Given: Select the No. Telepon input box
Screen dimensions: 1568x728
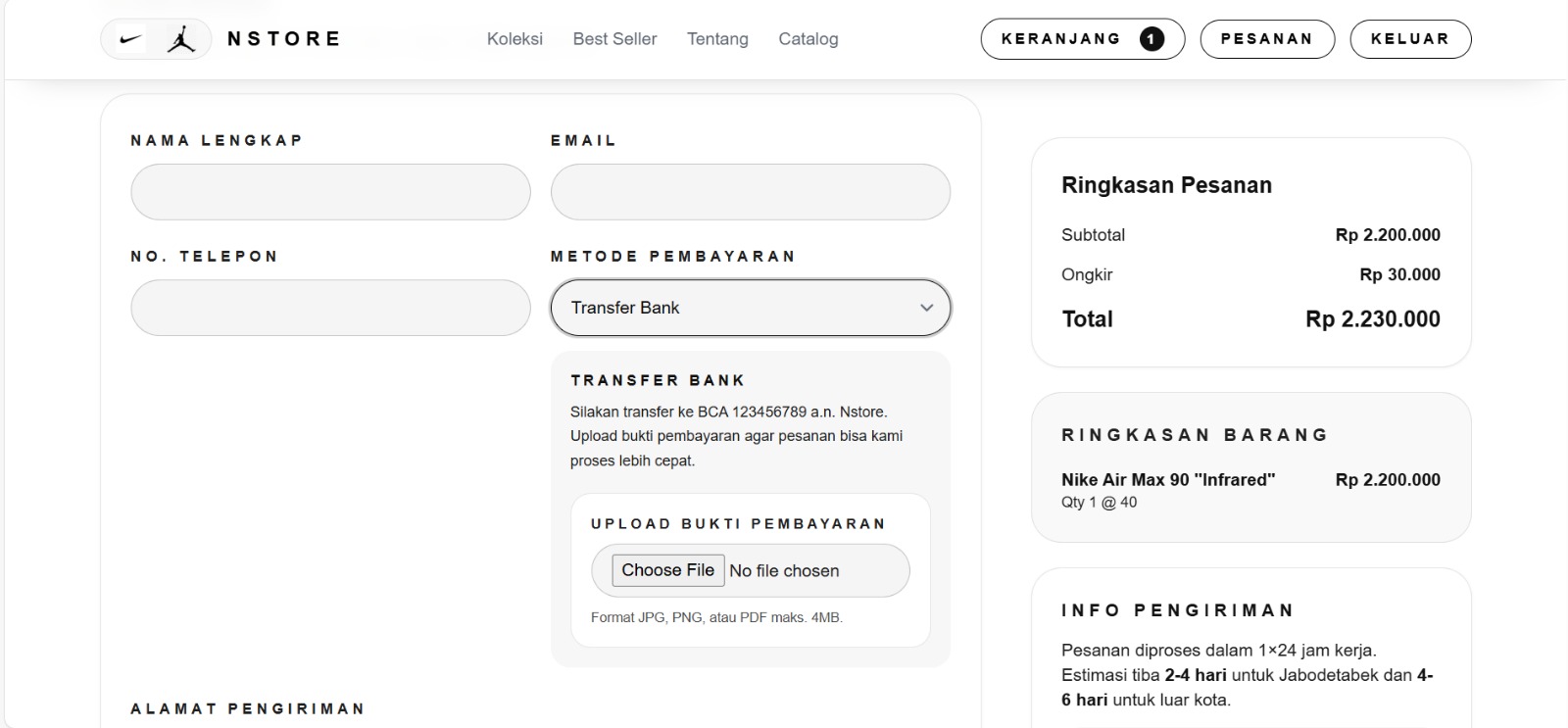Looking at the screenshot, I should (x=330, y=308).
